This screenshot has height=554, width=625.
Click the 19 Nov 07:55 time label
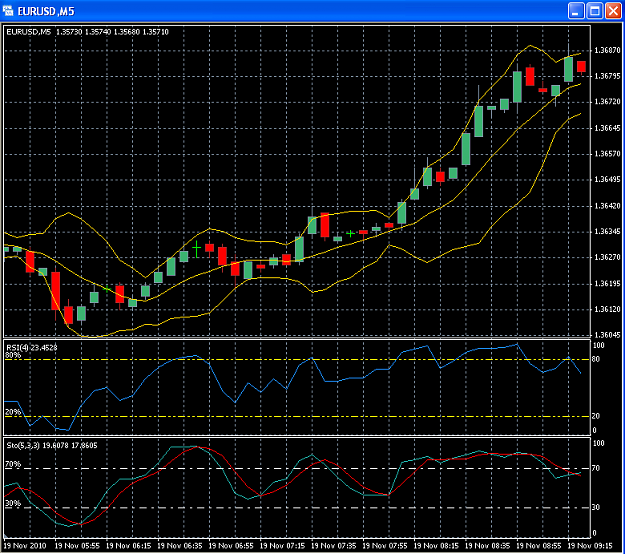click(385, 546)
